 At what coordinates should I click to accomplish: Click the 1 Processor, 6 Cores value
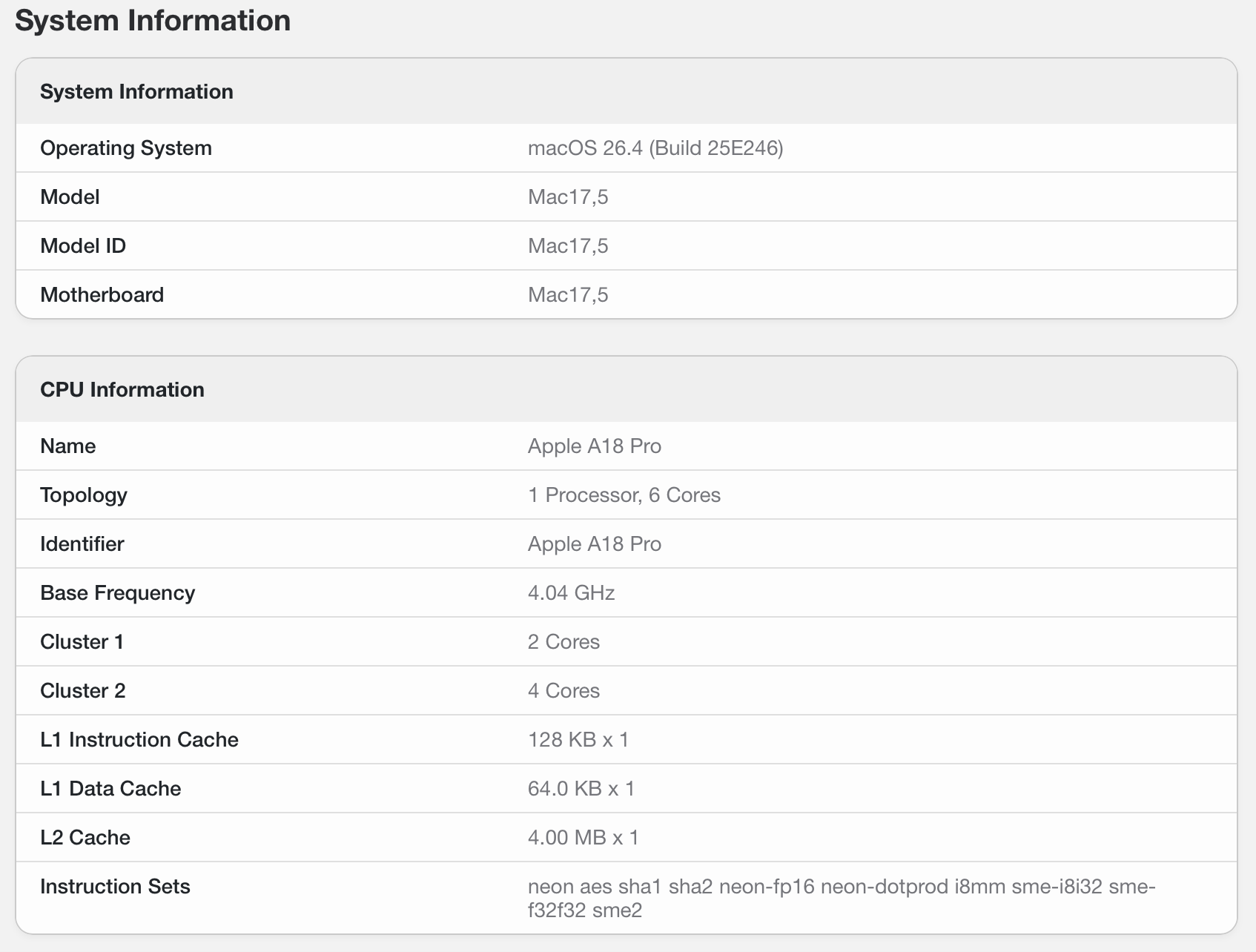coord(624,495)
